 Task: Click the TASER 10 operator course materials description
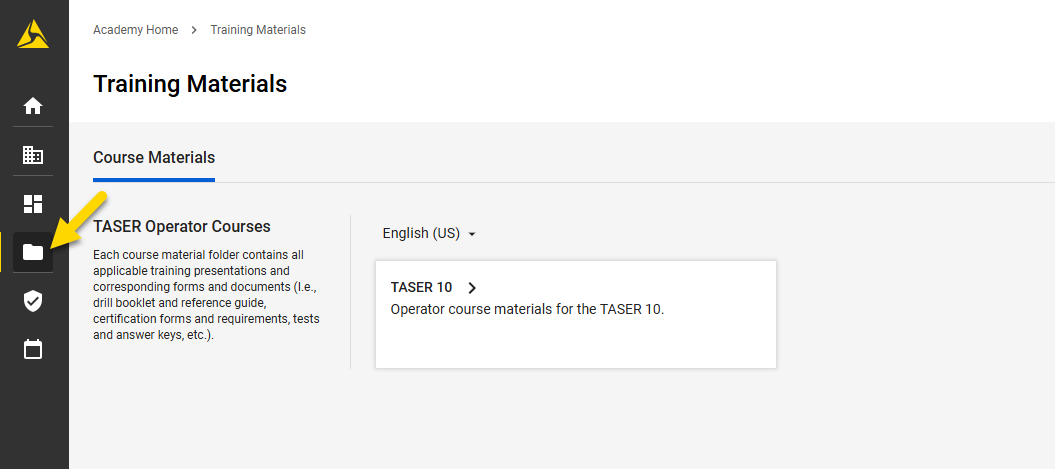click(x=527, y=309)
